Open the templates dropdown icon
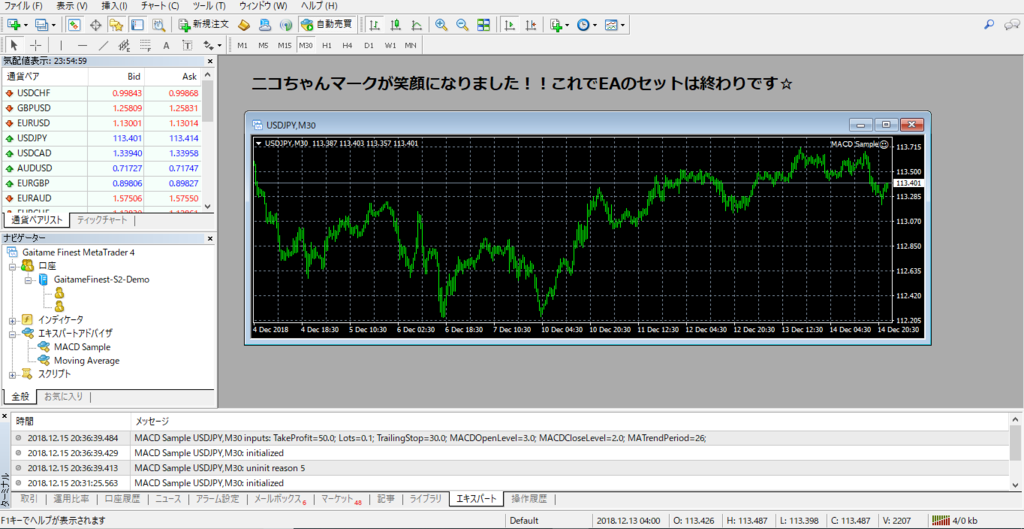 point(615,25)
